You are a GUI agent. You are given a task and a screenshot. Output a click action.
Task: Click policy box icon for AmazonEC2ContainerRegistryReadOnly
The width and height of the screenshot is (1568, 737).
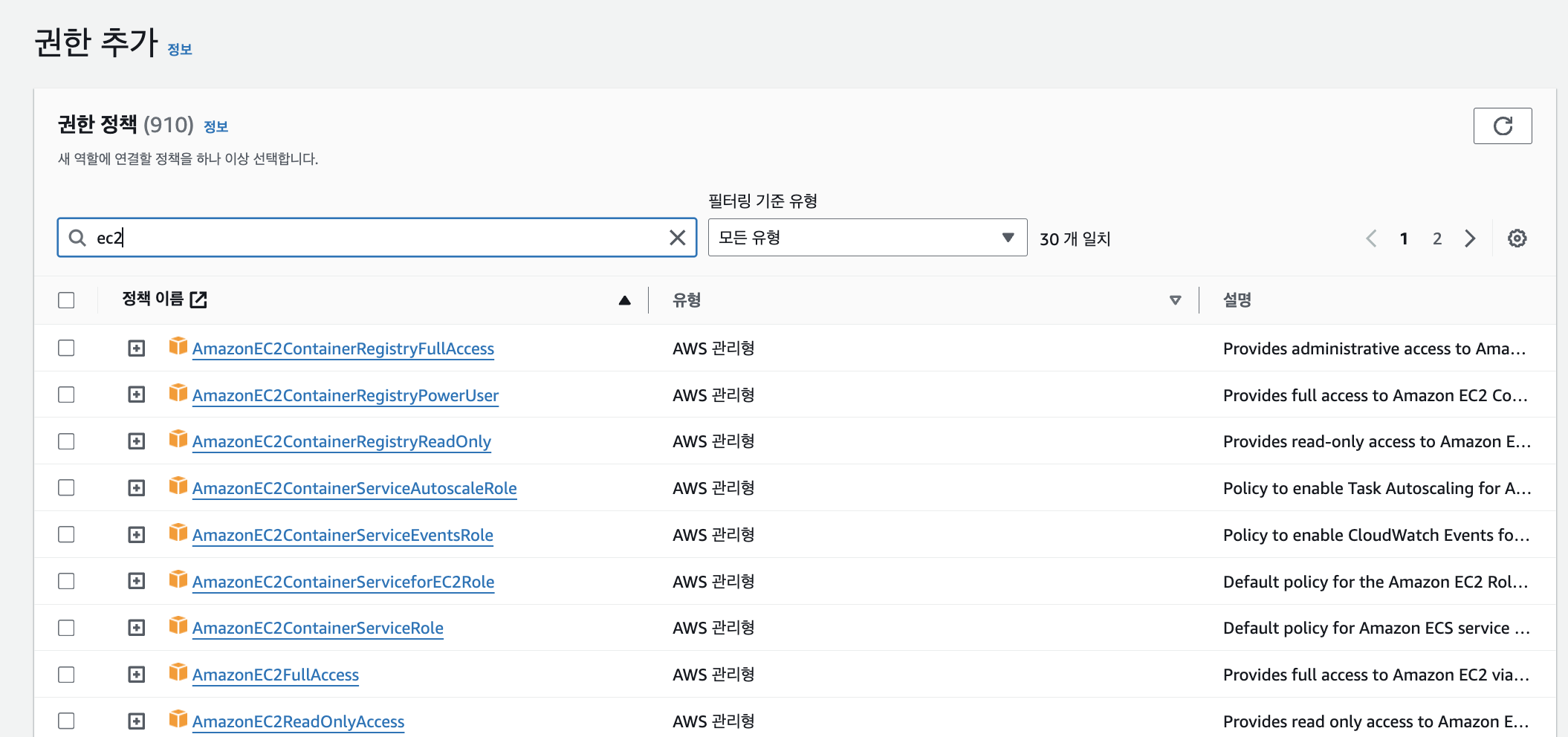pyautogui.click(x=178, y=439)
